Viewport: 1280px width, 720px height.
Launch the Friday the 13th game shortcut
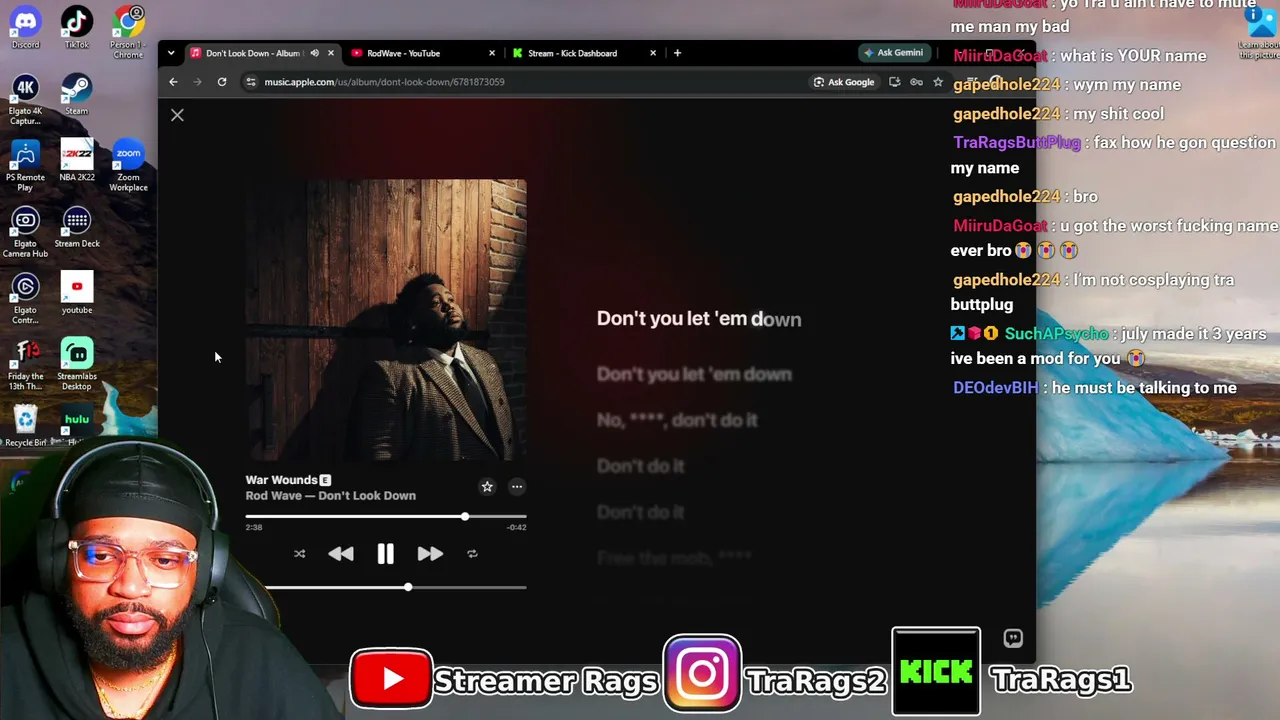pos(25,365)
